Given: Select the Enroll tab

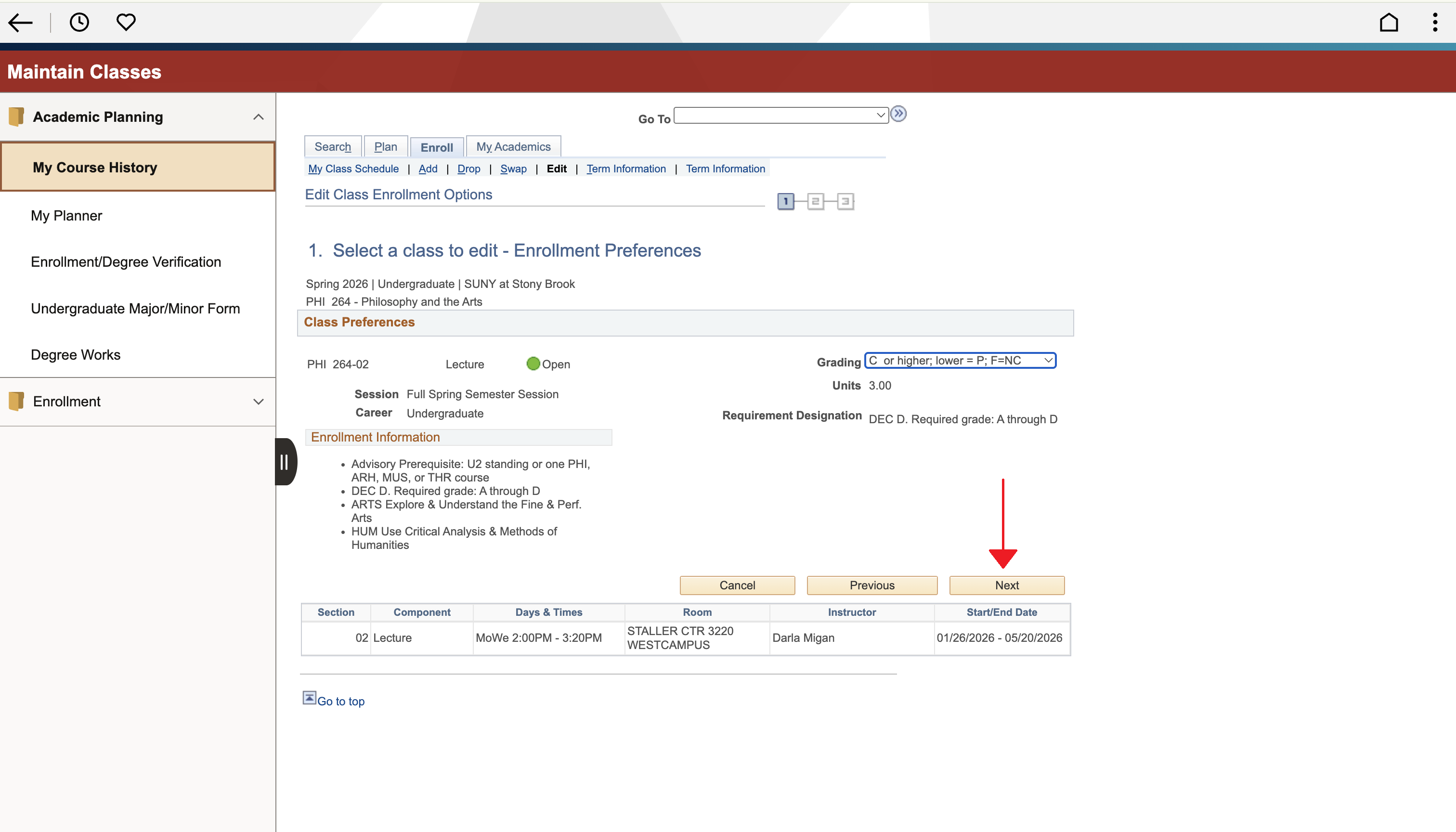Looking at the screenshot, I should pyautogui.click(x=437, y=147).
